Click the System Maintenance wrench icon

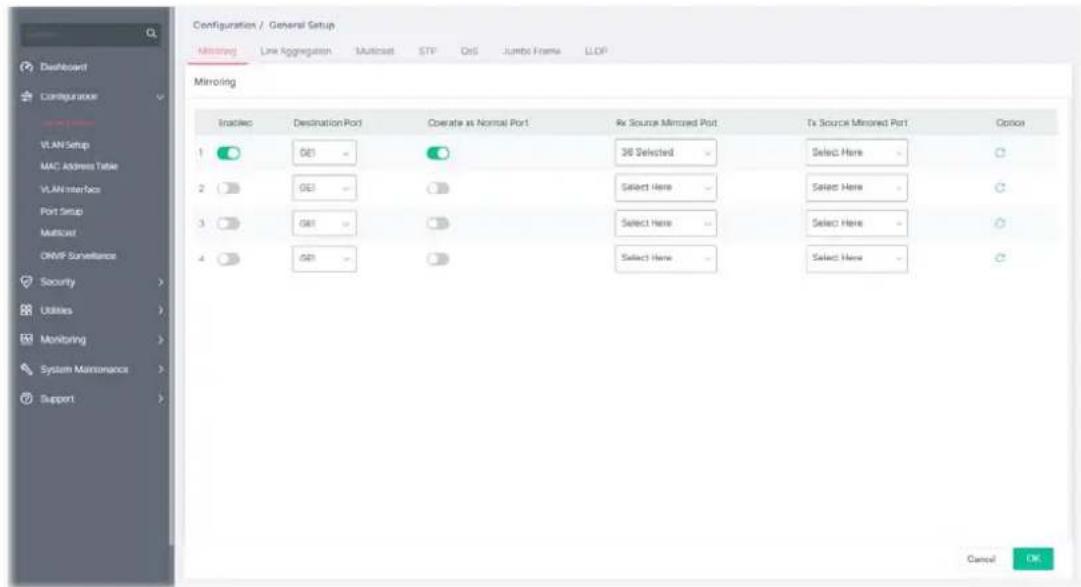tap(26, 369)
